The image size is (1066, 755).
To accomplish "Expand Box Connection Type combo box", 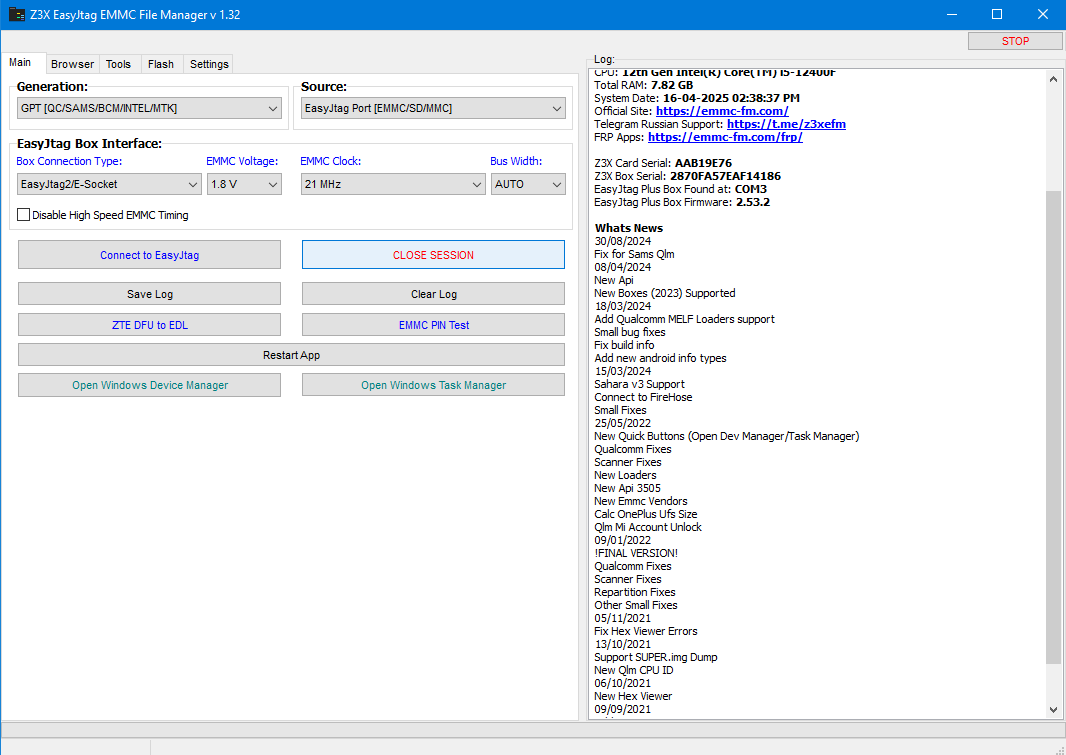I will click(109, 184).
